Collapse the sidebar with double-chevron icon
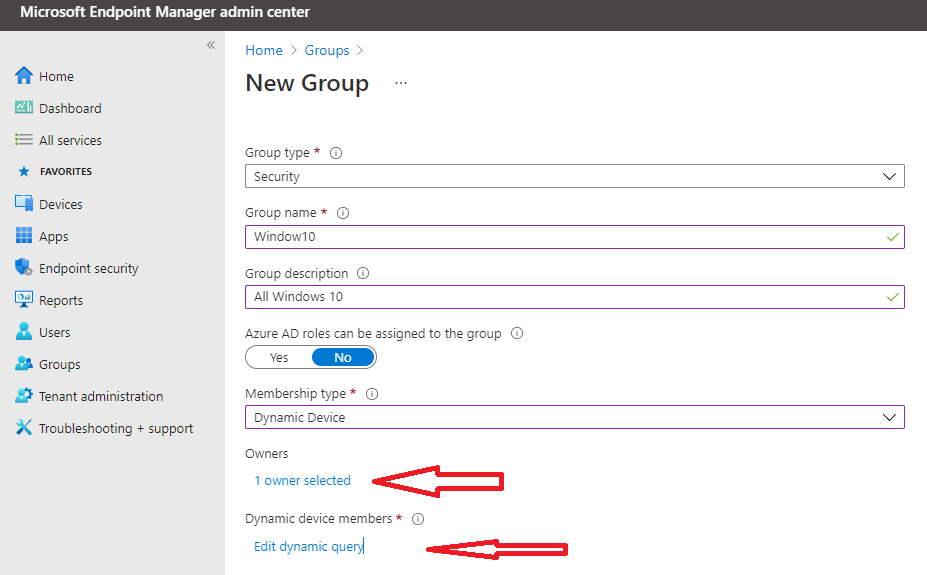The image size is (927, 575). tap(211, 45)
